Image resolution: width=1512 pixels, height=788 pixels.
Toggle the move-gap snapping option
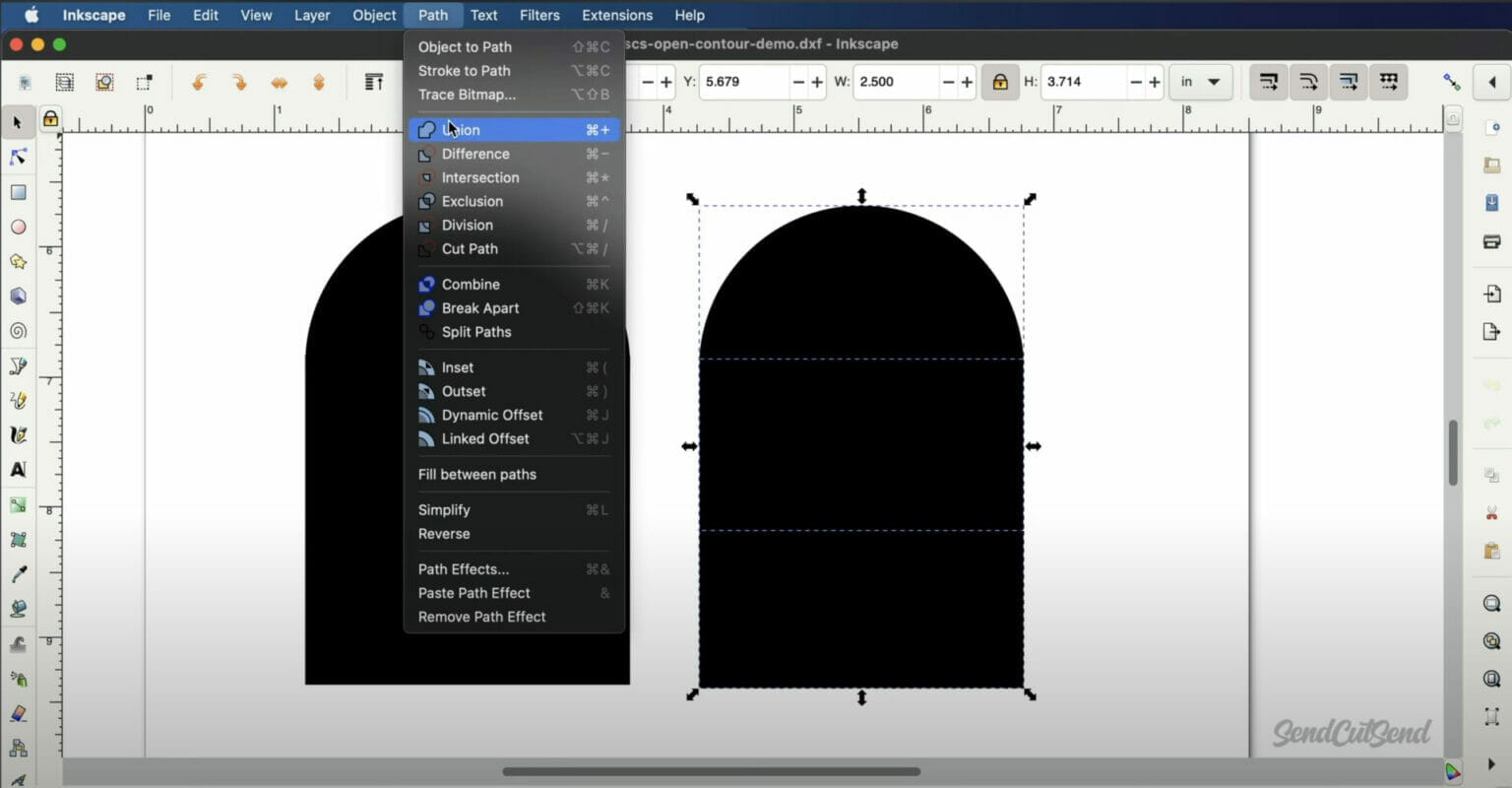1388,82
